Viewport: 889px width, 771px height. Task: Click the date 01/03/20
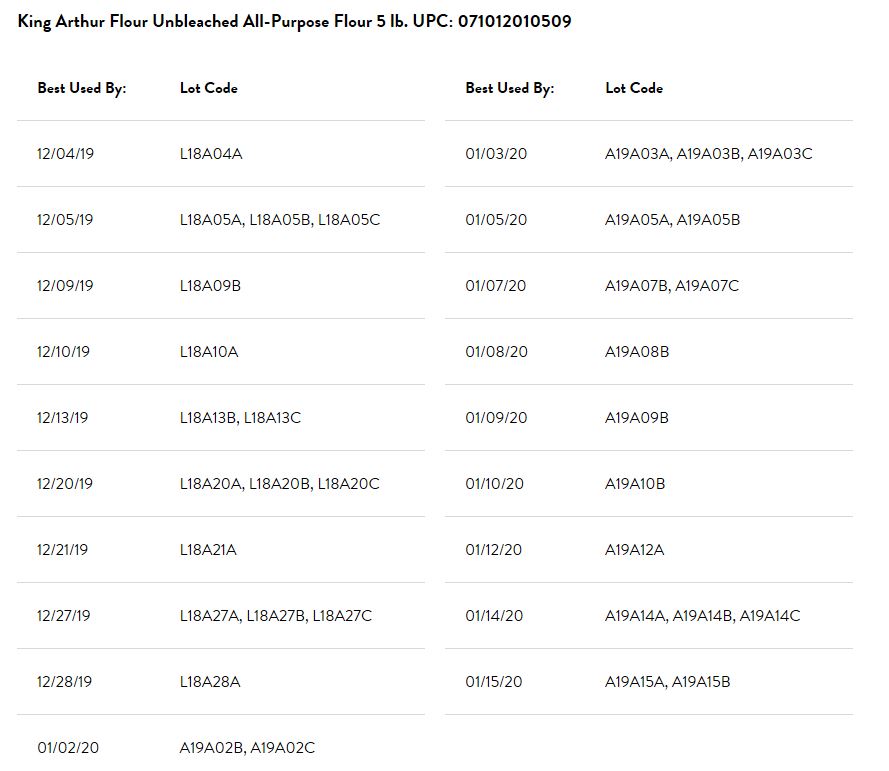pyautogui.click(x=496, y=154)
